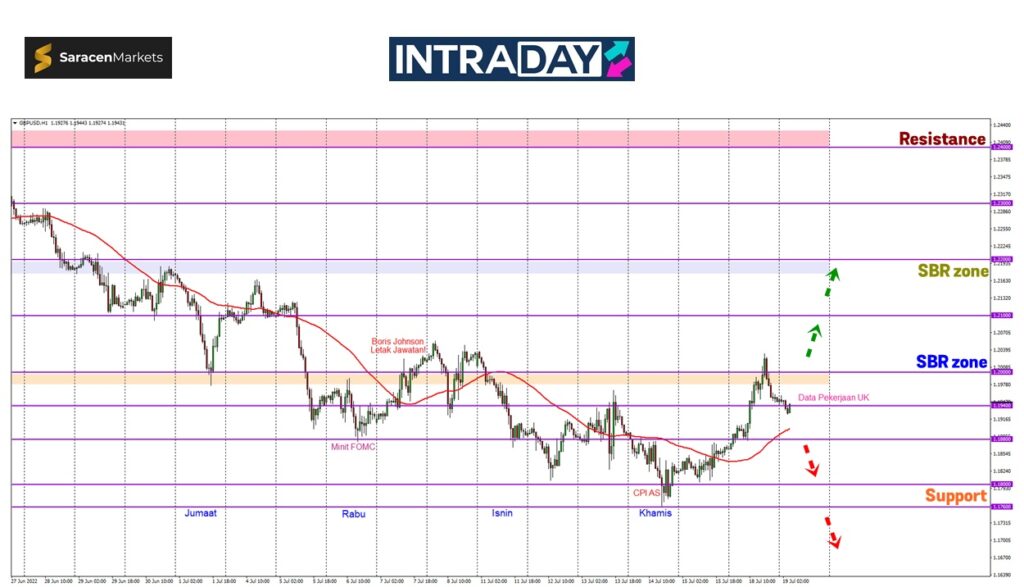Select the blue SBR zone label

click(953, 362)
